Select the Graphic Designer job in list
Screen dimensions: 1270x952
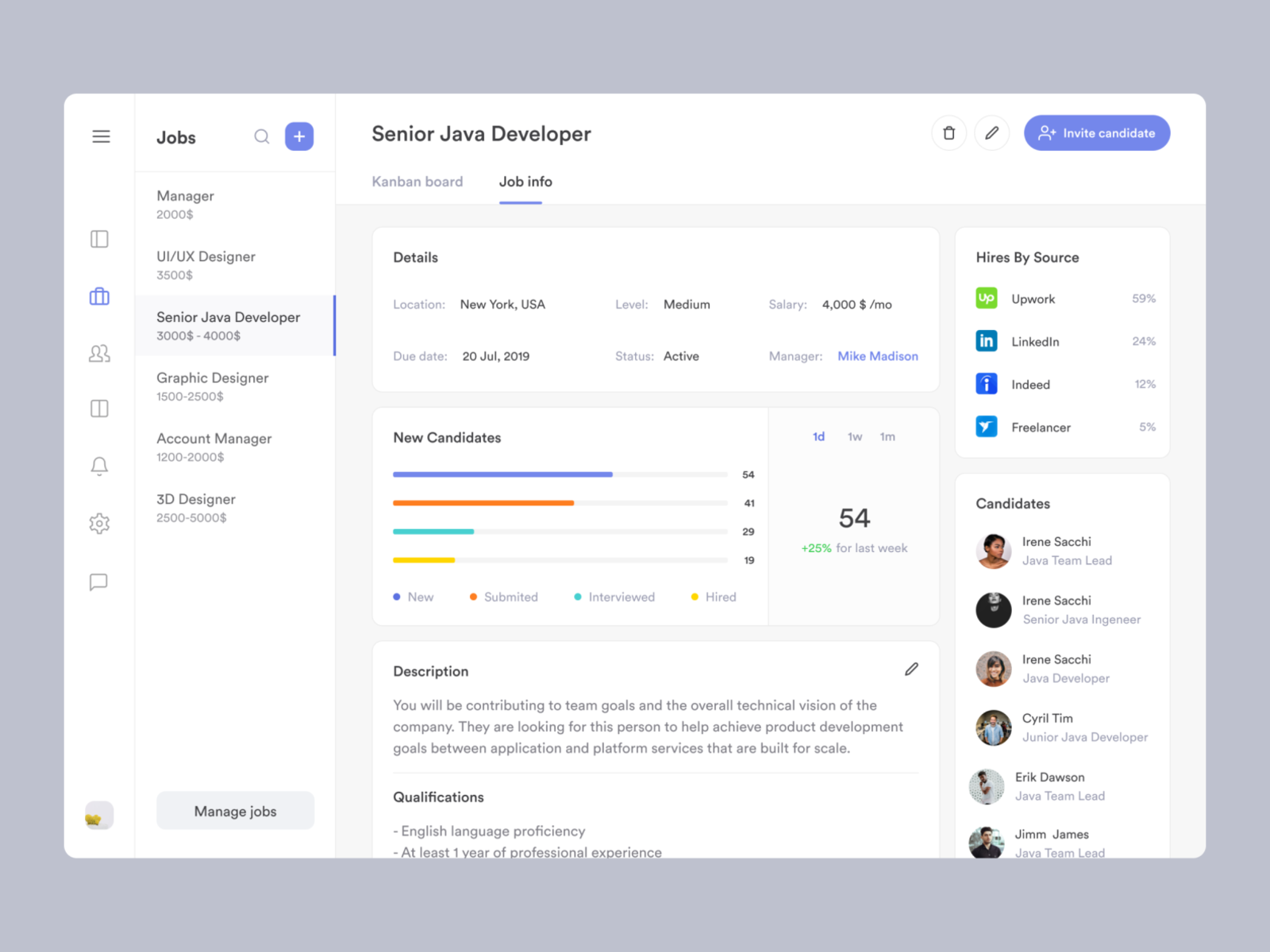[212, 386]
